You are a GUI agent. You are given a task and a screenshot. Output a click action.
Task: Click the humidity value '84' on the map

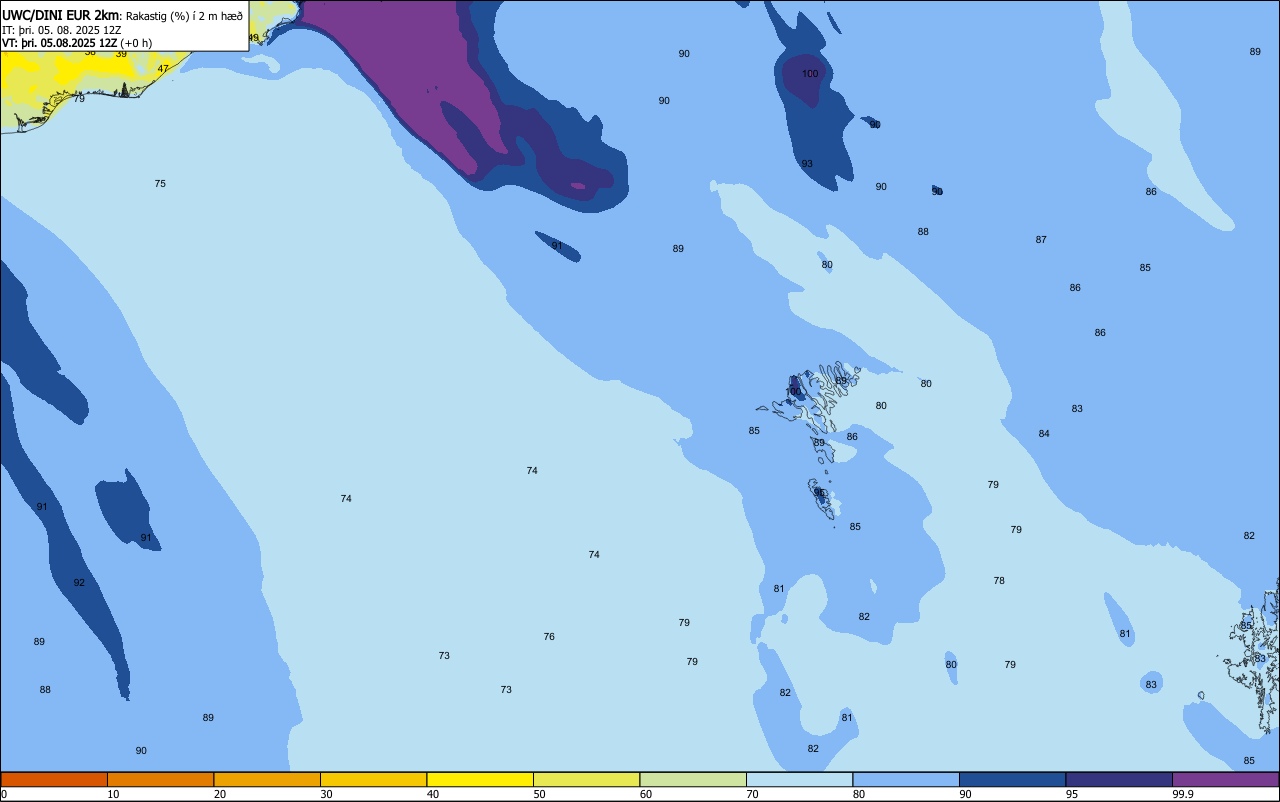pyautogui.click(x=1044, y=434)
